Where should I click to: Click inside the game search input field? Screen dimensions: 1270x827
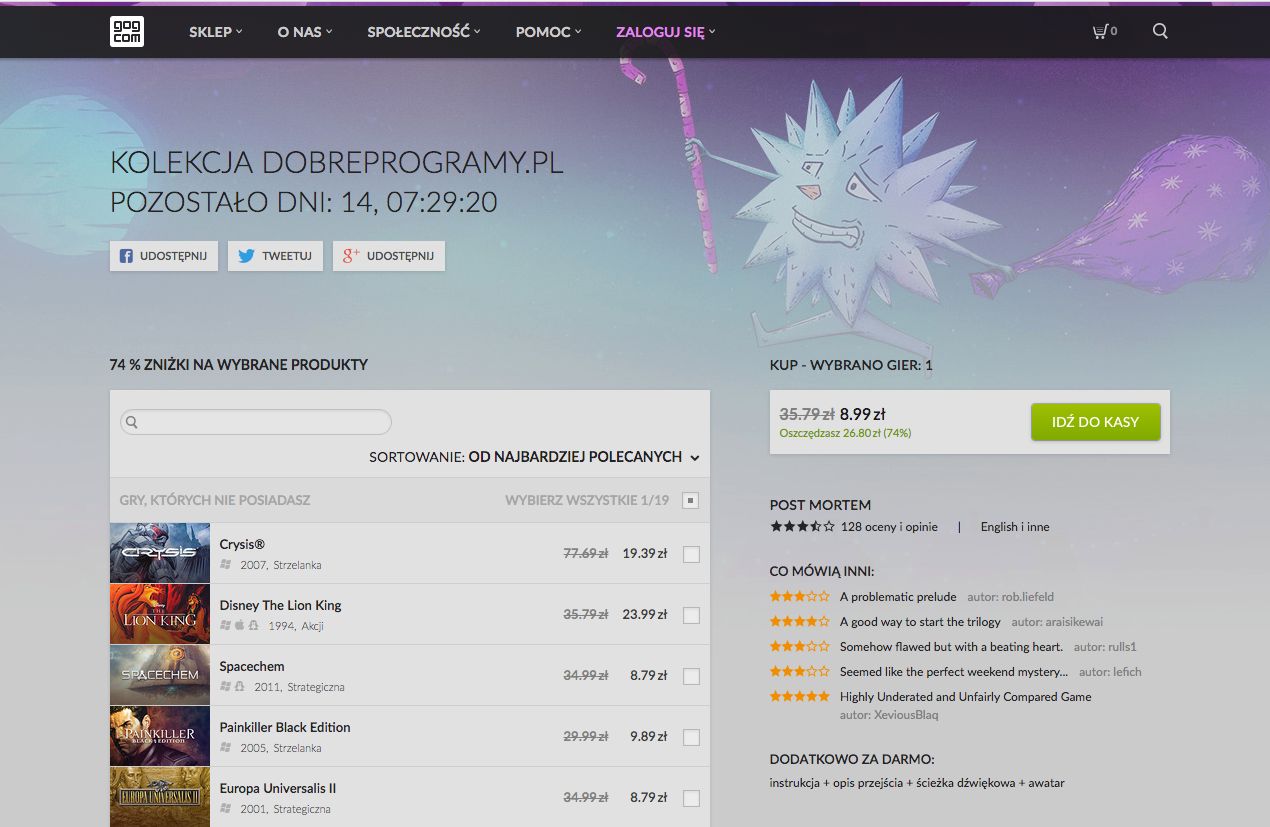point(255,422)
